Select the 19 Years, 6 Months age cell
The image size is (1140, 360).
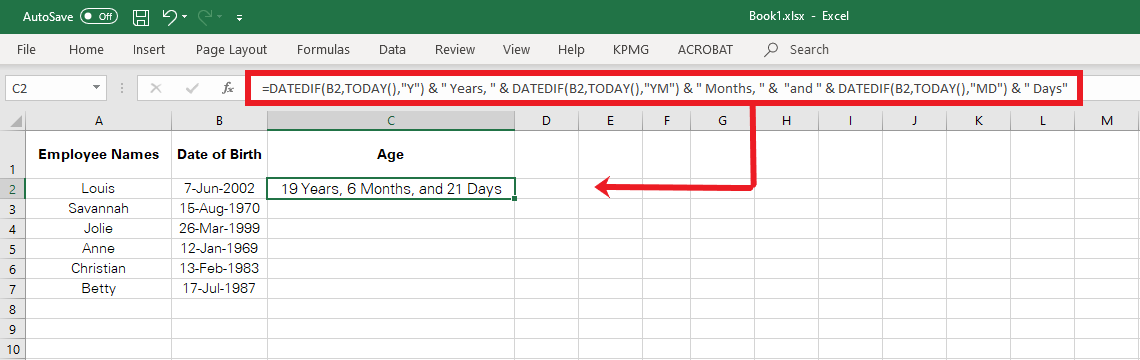tap(391, 189)
